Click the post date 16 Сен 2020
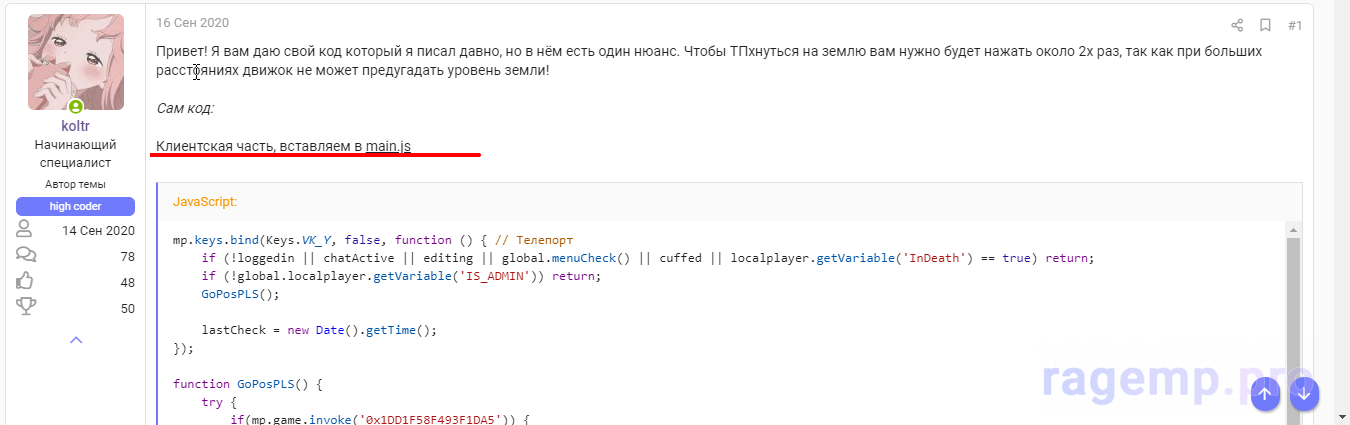 click(192, 22)
